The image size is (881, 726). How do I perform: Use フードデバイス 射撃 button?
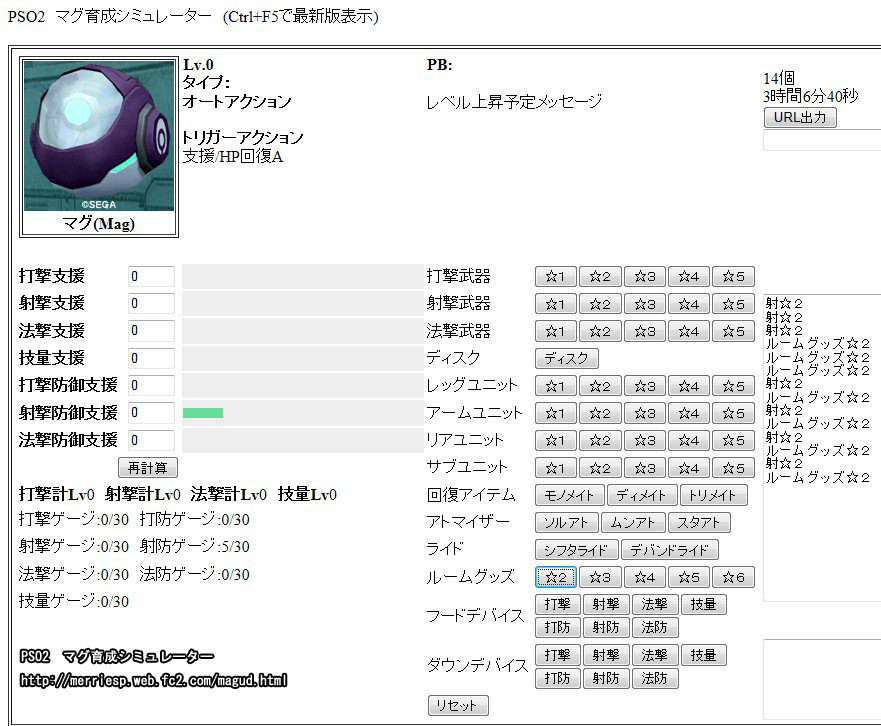(x=606, y=605)
